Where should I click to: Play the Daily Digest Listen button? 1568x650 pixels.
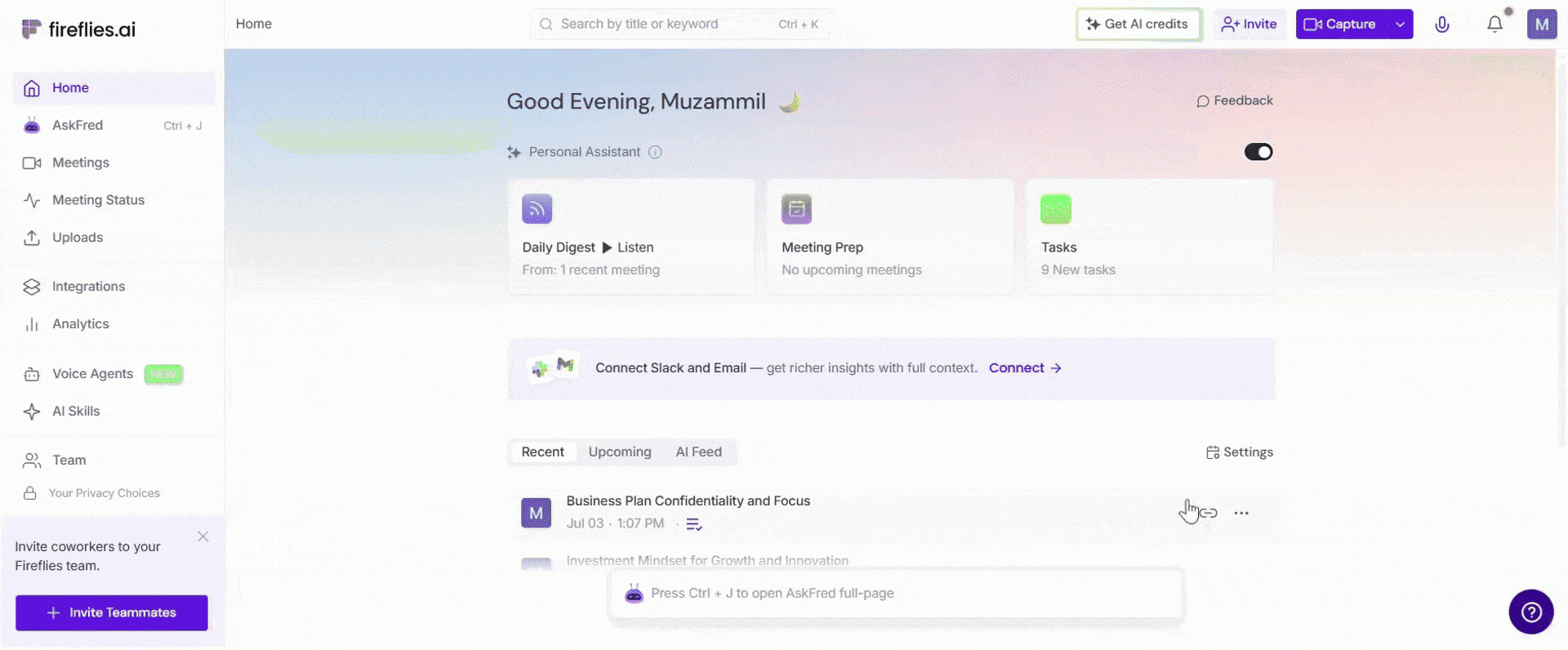point(628,247)
